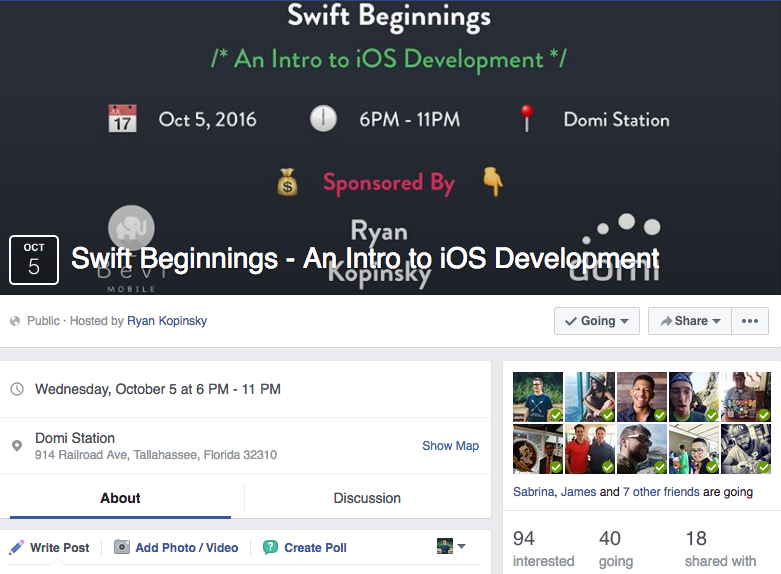The height and width of the screenshot is (574, 781).
Task: Select the Write Post option
Action: [x=59, y=548]
